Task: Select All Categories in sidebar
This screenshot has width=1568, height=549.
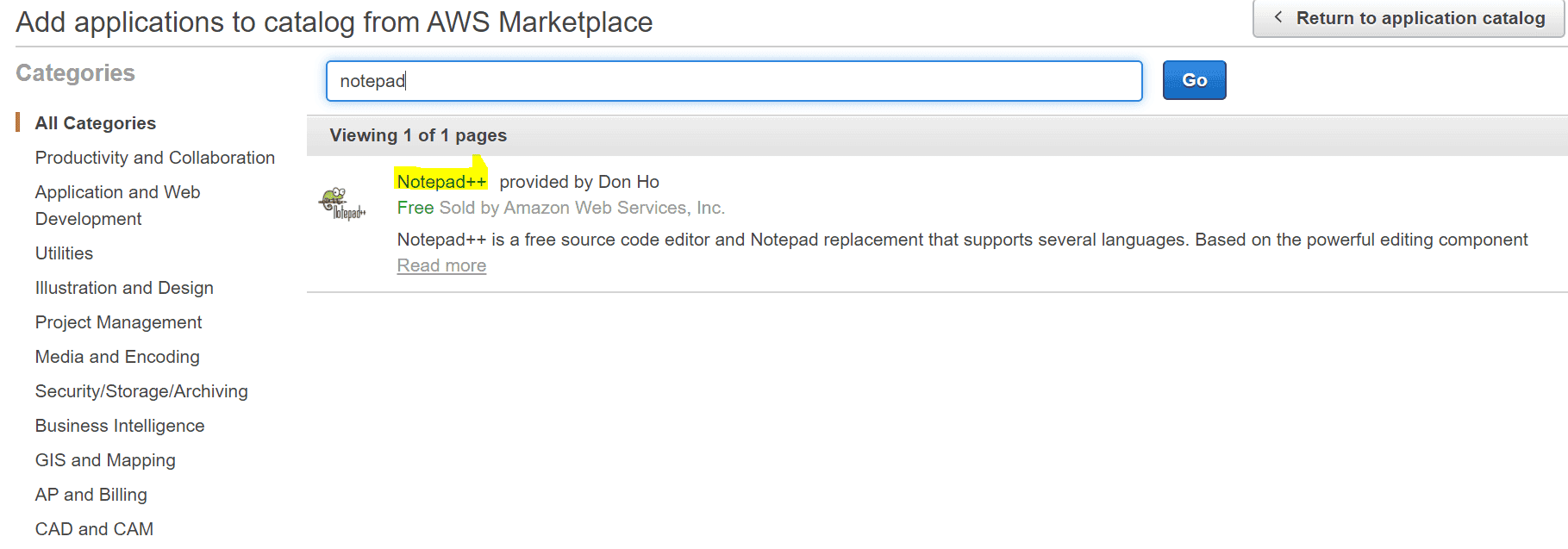Action: tap(95, 123)
